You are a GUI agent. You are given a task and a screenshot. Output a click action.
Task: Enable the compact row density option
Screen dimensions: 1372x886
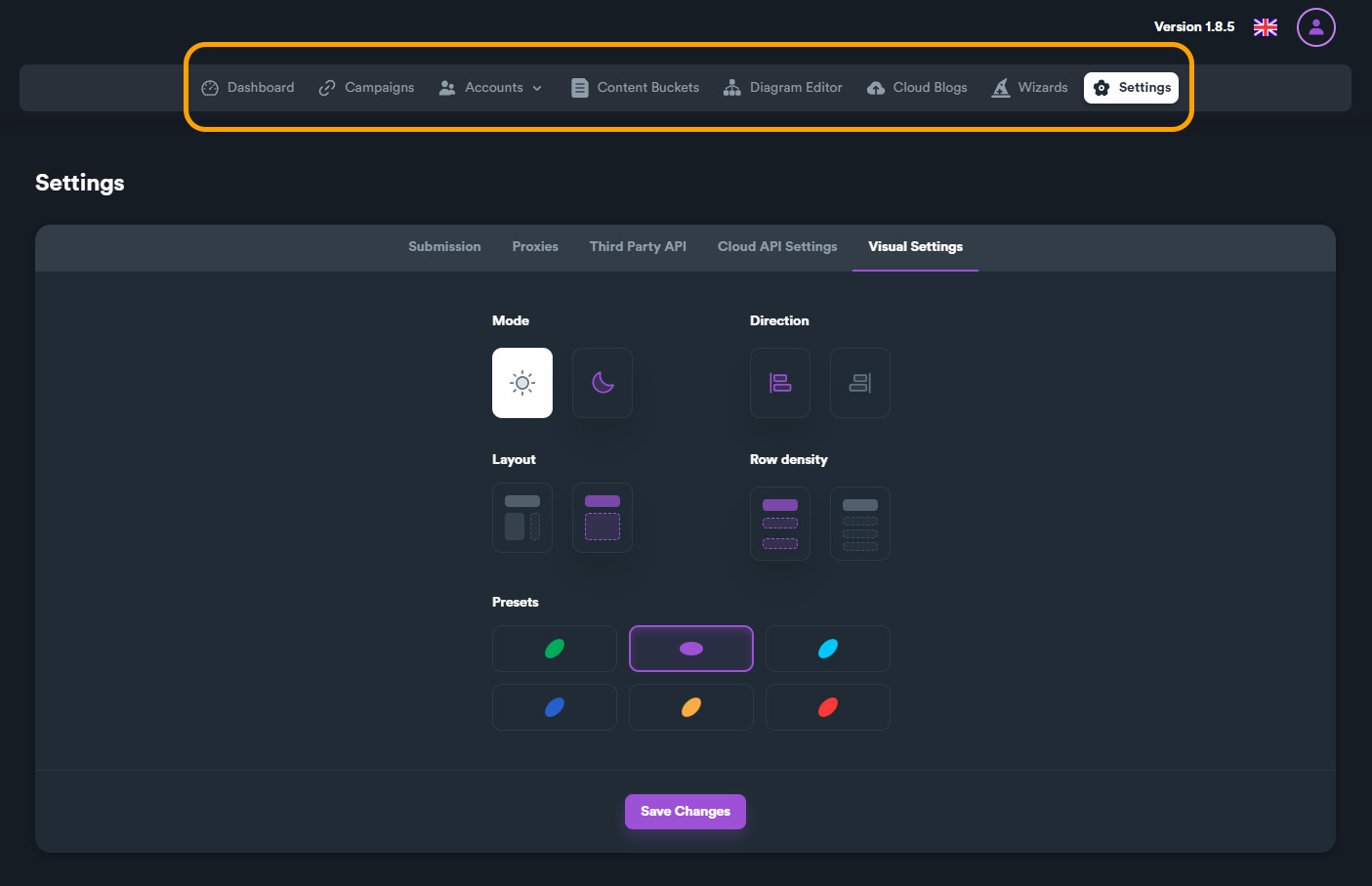(859, 524)
